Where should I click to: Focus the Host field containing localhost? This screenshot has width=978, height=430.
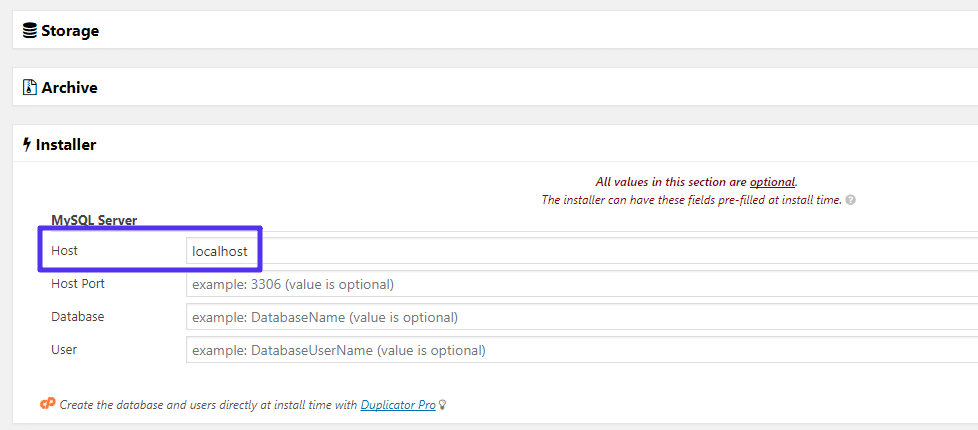click(580, 251)
